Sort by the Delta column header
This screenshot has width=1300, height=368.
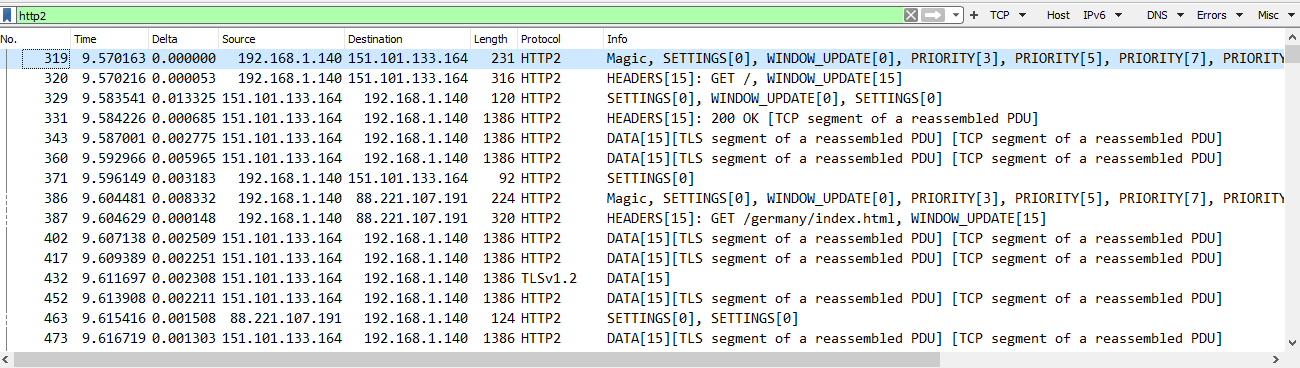point(183,39)
